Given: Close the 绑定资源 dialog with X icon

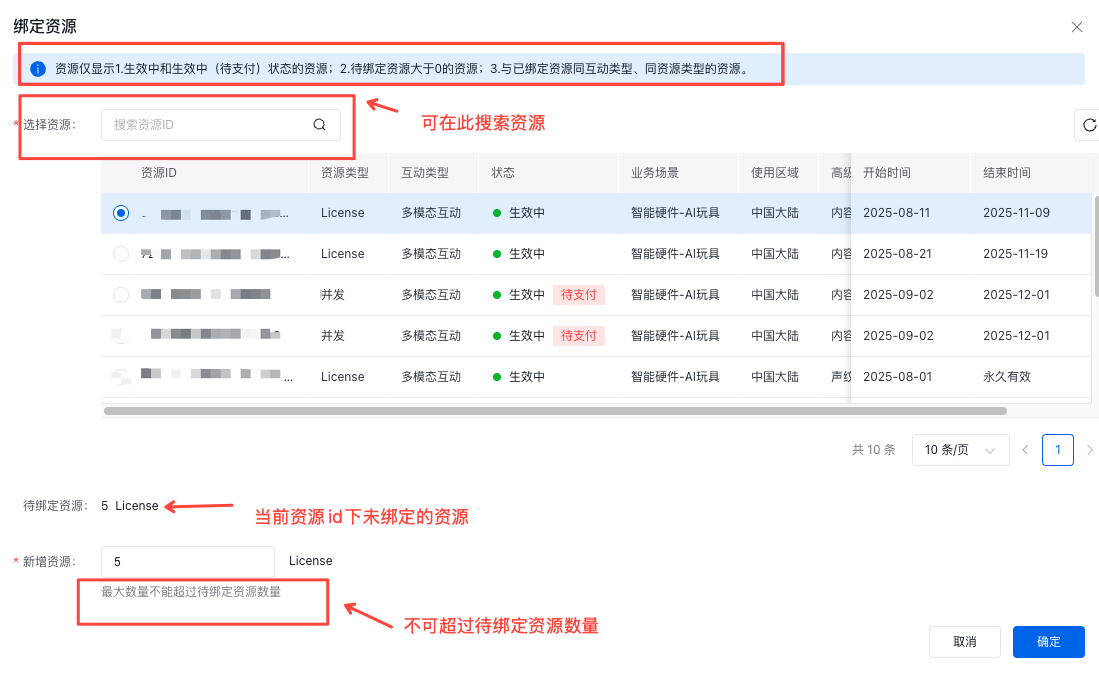Looking at the screenshot, I should coord(1076,27).
